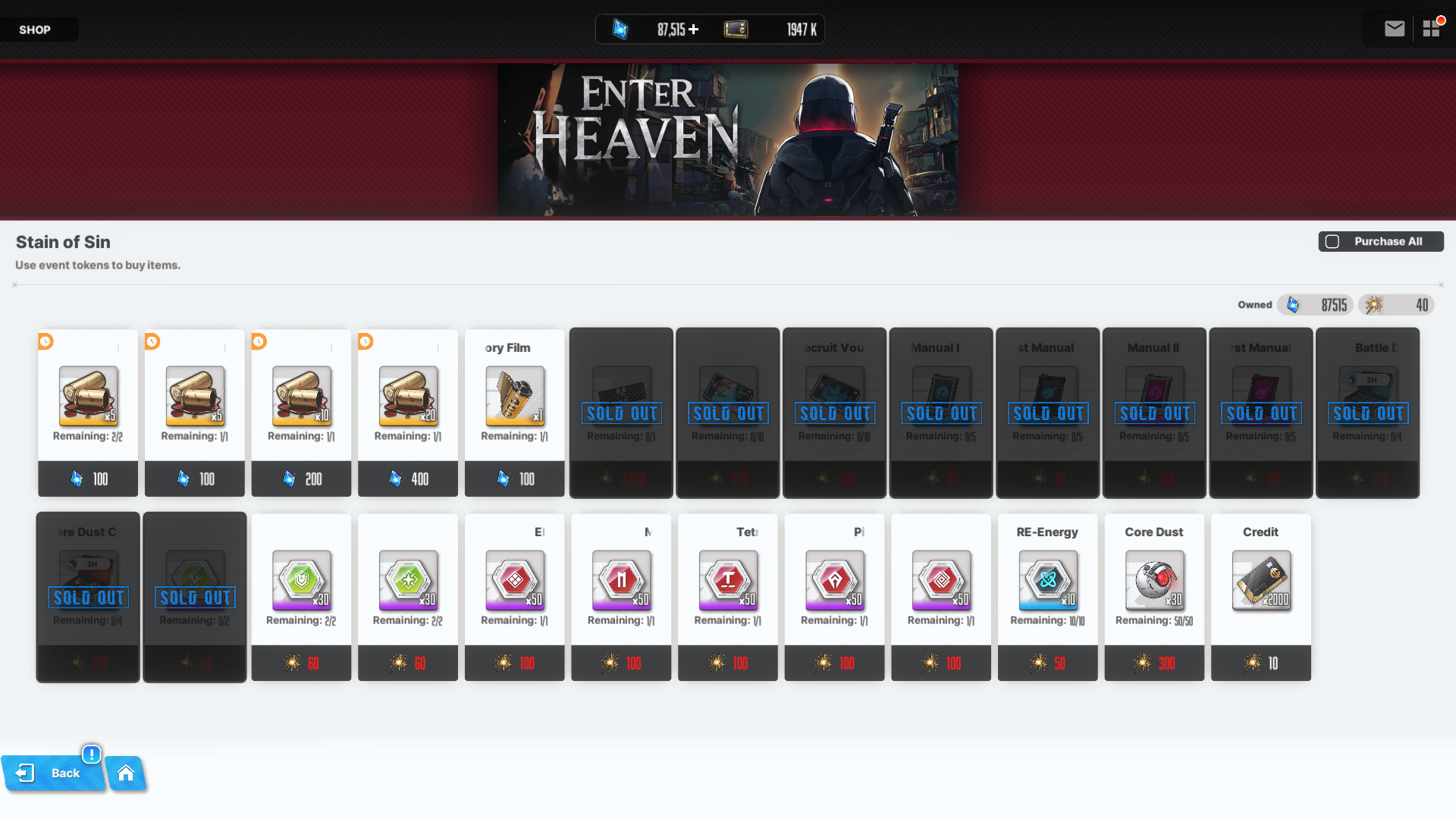This screenshot has width=1456, height=819.
Task: Click the Enter Heaven event banner
Action: coord(727,140)
